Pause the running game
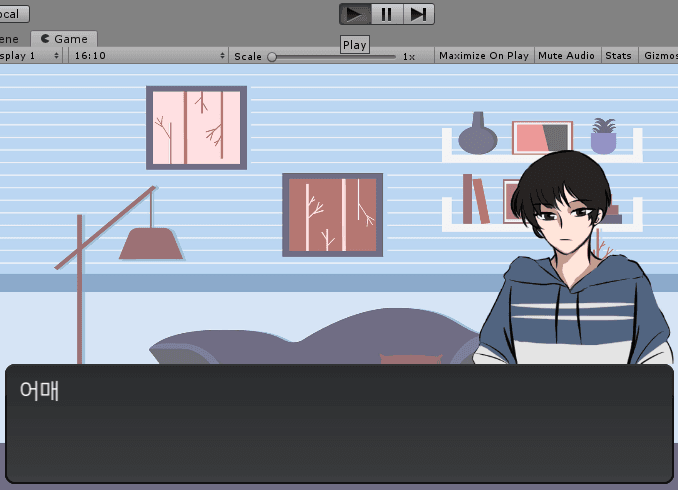The image size is (678, 490). tap(387, 14)
